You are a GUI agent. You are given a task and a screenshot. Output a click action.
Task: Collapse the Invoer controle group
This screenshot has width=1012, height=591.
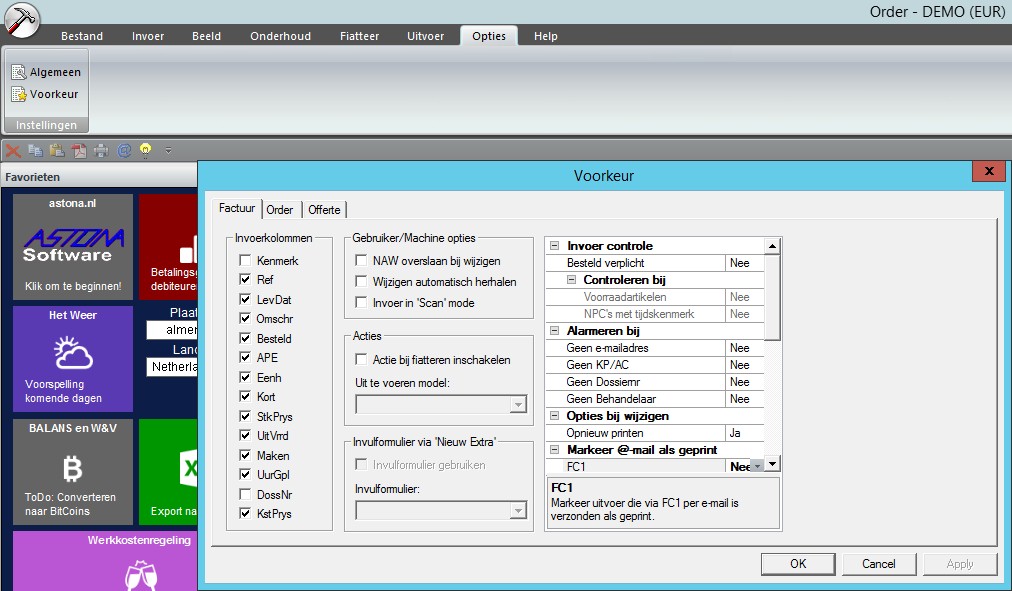click(554, 246)
